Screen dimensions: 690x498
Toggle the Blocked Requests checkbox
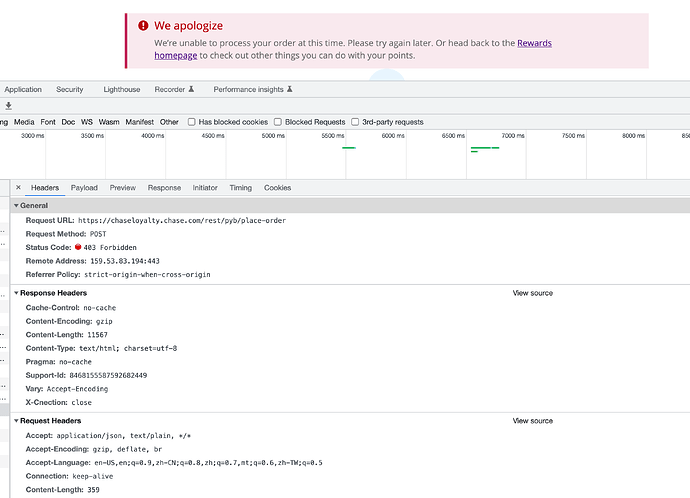[x=279, y=122]
